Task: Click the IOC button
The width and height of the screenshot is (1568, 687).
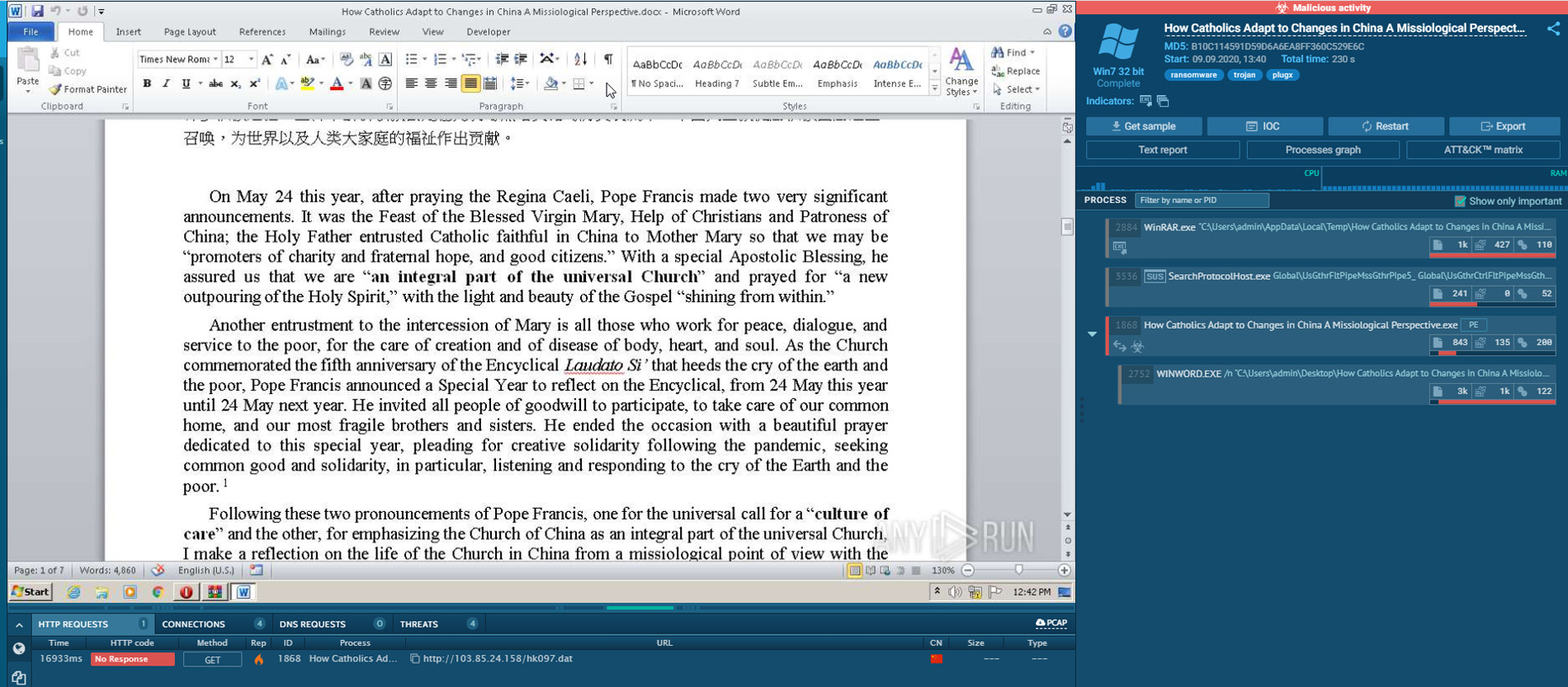Action: [x=1264, y=126]
